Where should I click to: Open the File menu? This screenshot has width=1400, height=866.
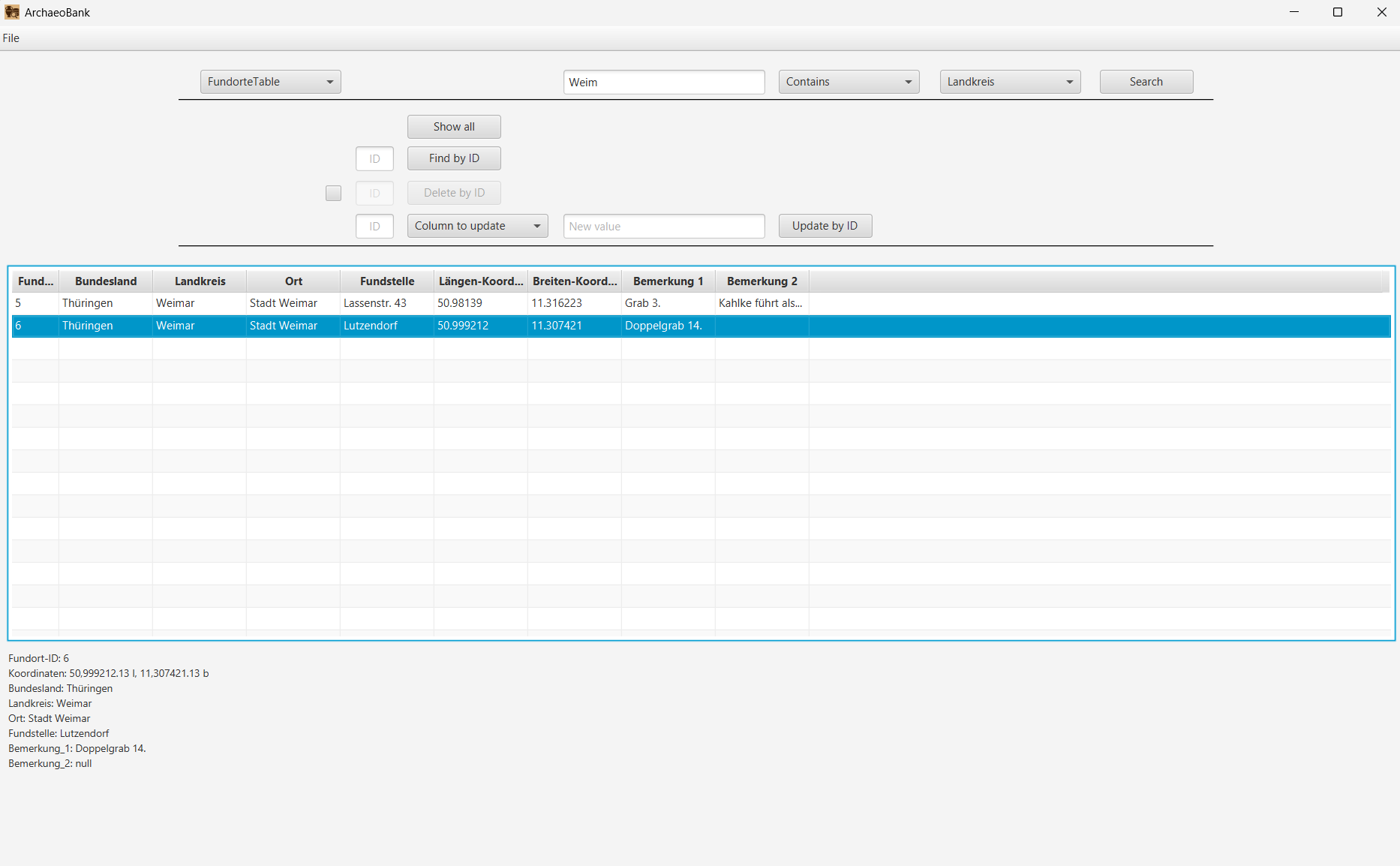tap(11, 38)
